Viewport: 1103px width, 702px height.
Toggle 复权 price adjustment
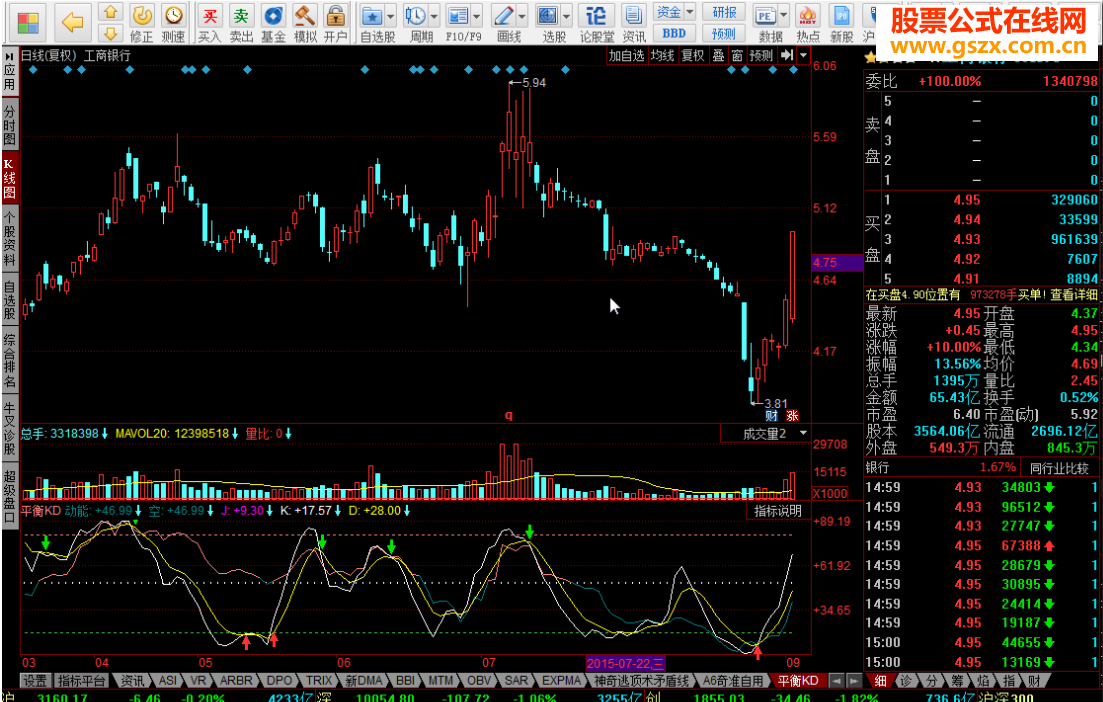(693, 55)
